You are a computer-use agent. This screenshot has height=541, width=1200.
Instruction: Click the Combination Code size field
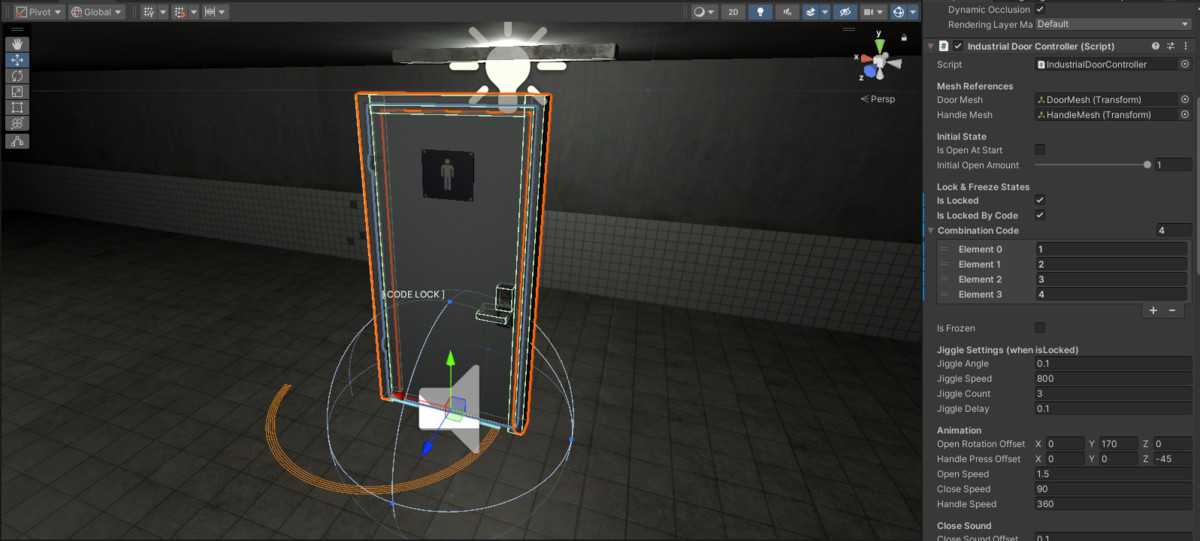[x=1173, y=230]
